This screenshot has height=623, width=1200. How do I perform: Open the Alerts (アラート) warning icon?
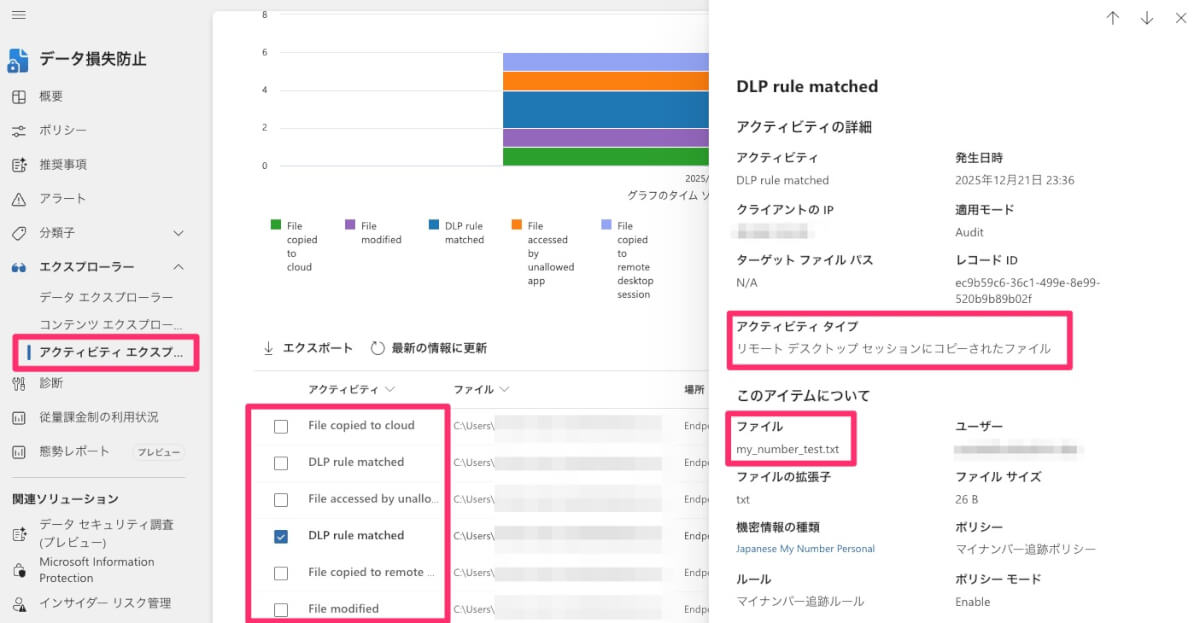tap(19, 199)
